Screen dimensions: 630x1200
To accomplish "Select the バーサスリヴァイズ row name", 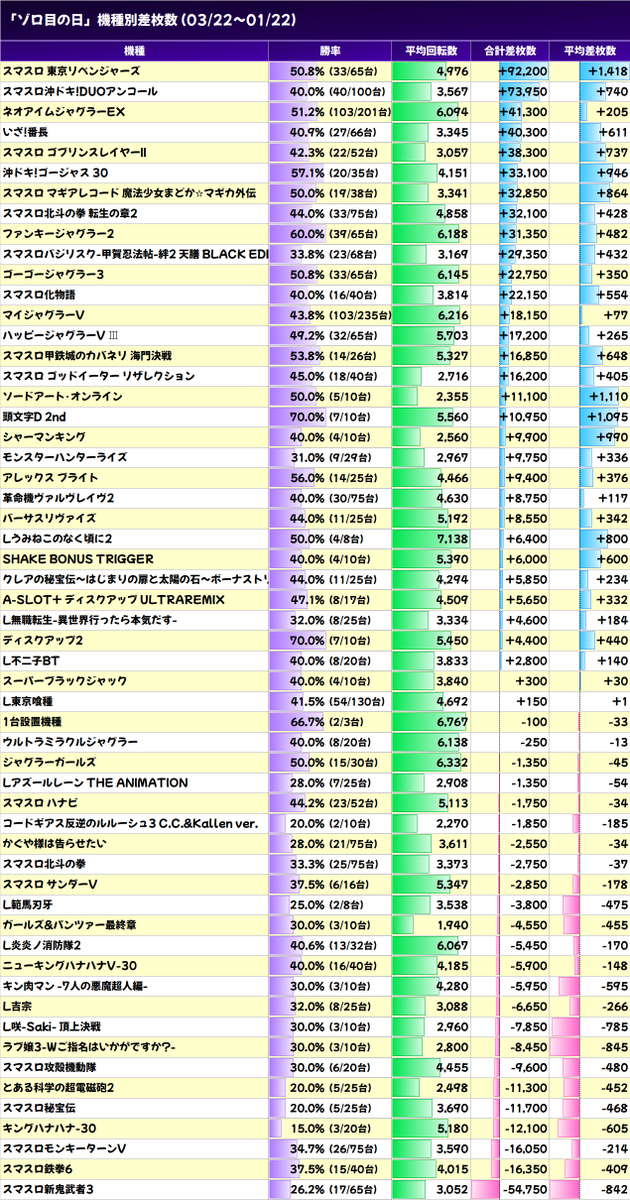I will (50, 518).
